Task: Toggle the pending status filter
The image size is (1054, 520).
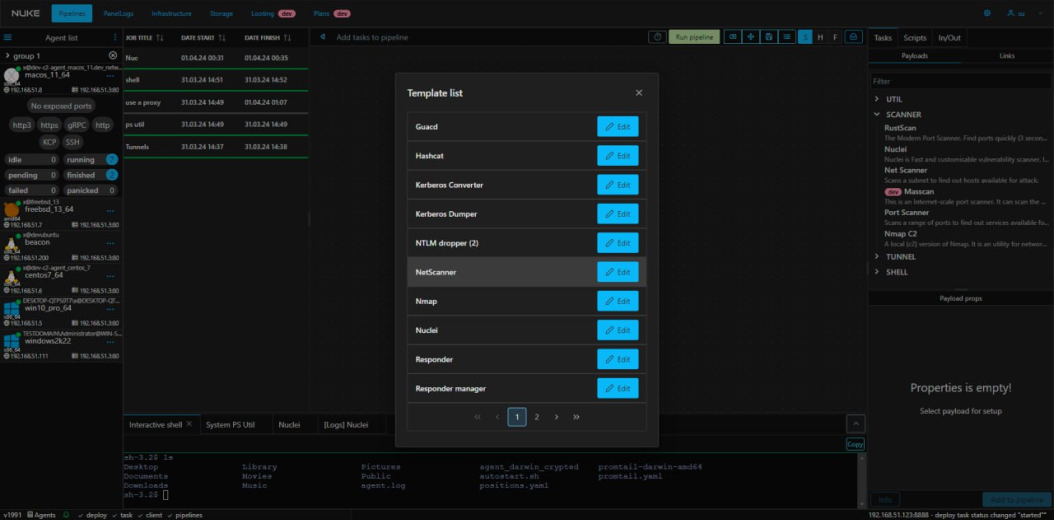Action: click(x=32, y=175)
